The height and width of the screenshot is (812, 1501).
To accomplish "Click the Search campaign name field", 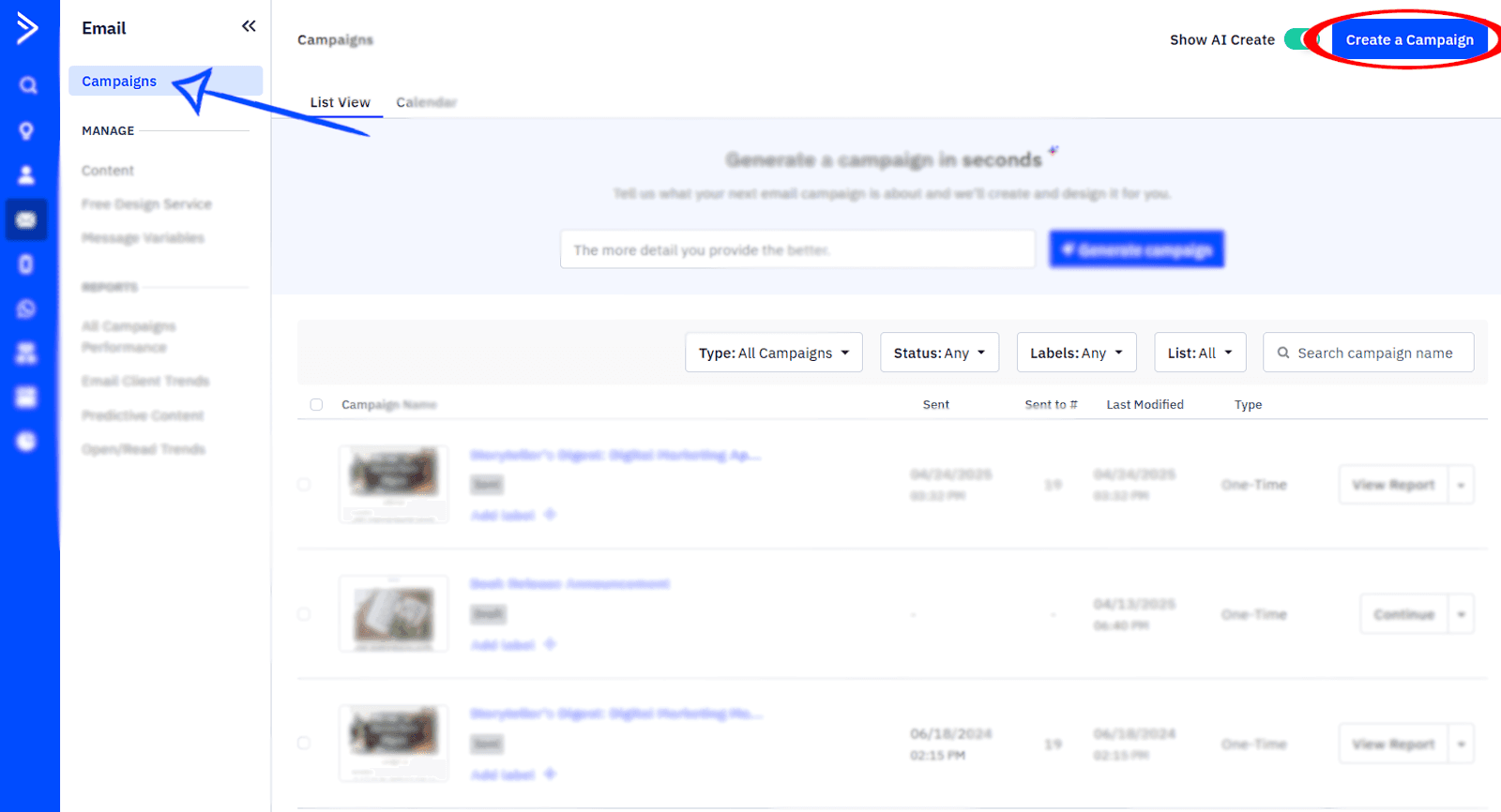I will tap(1374, 353).
